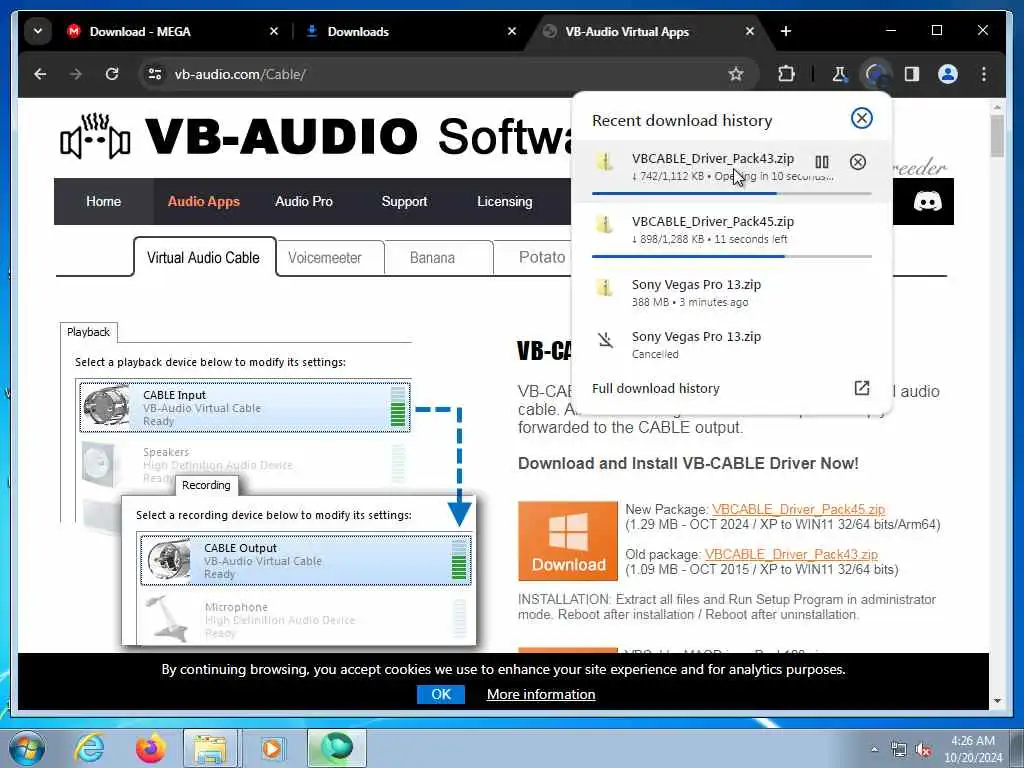This screenshot has width=1024, height=768.
Task: Close the Recent download history popup
Action: tap(861, 118)
